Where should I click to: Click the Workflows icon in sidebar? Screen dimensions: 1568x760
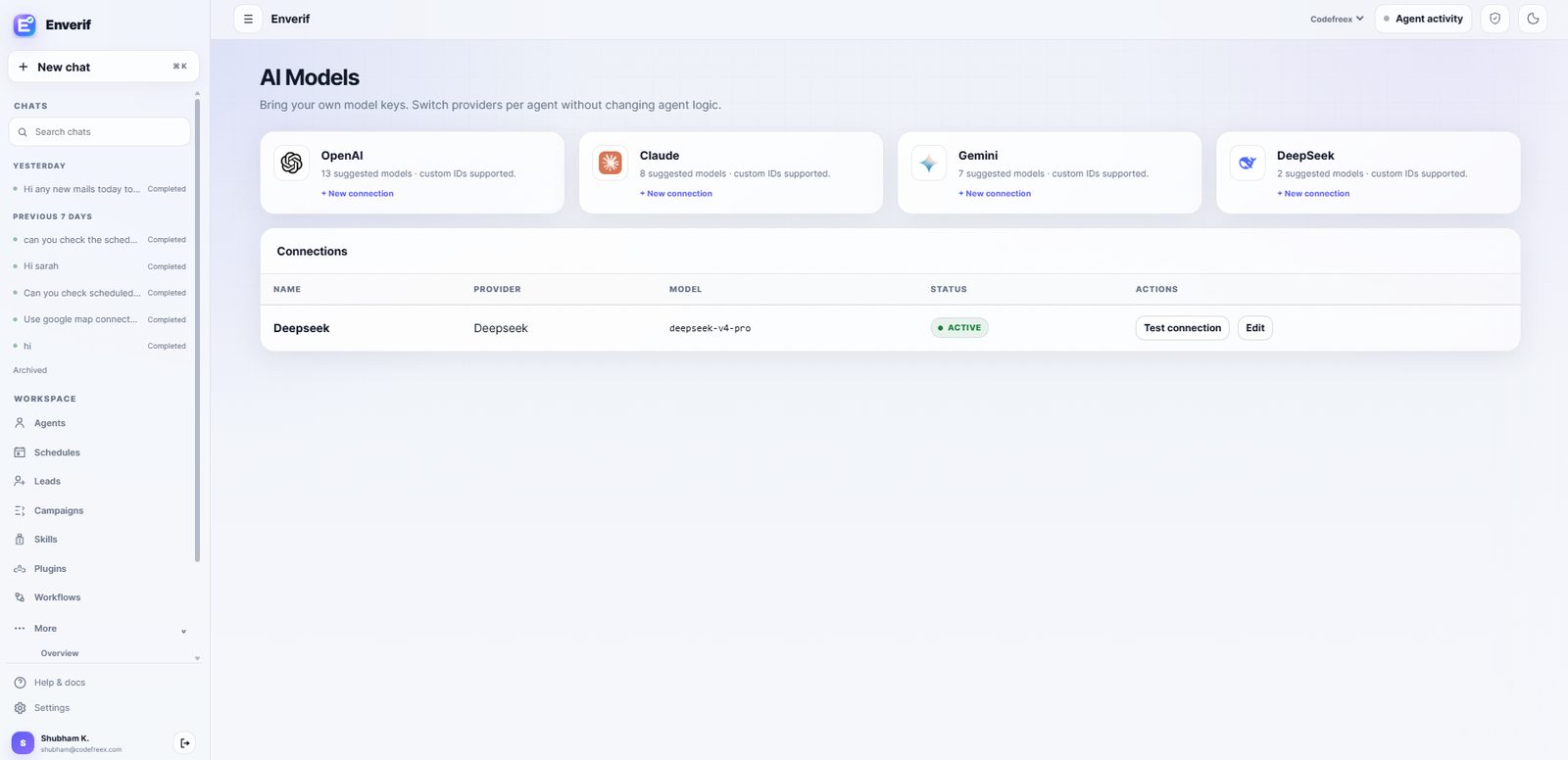point(20,597)
